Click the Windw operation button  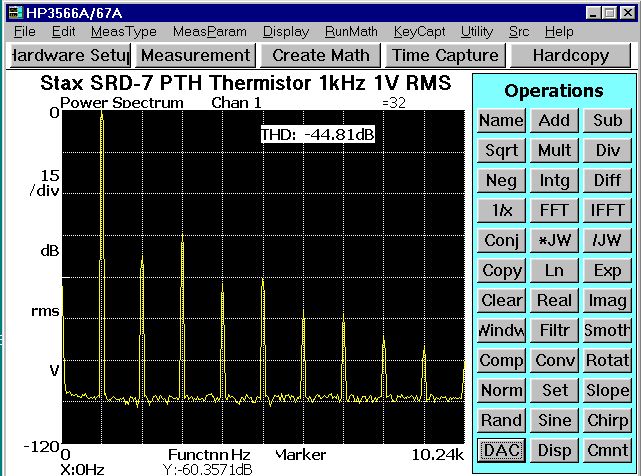click(501, 330)
